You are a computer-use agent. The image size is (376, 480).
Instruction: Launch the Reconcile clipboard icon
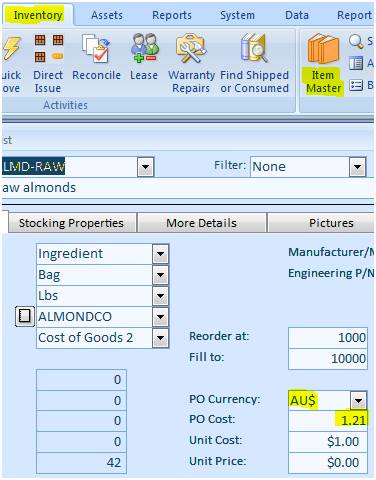click(x=96, y=48)
